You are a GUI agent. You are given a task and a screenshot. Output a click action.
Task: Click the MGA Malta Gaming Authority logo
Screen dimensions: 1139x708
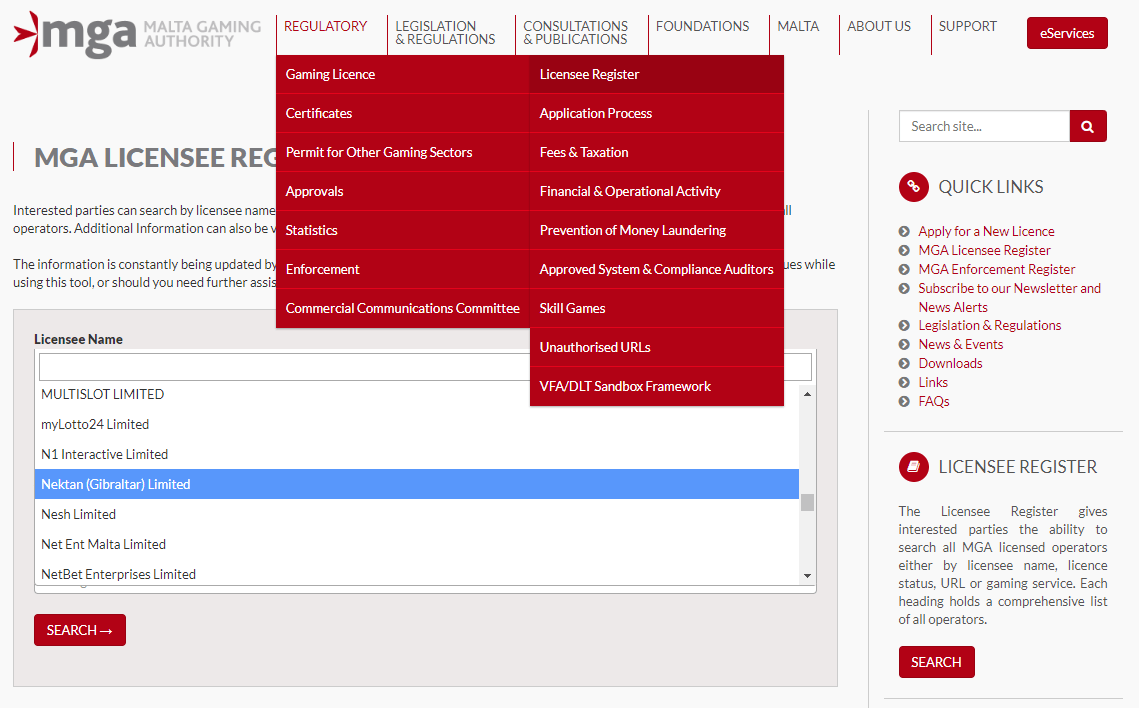click(137, 33)
